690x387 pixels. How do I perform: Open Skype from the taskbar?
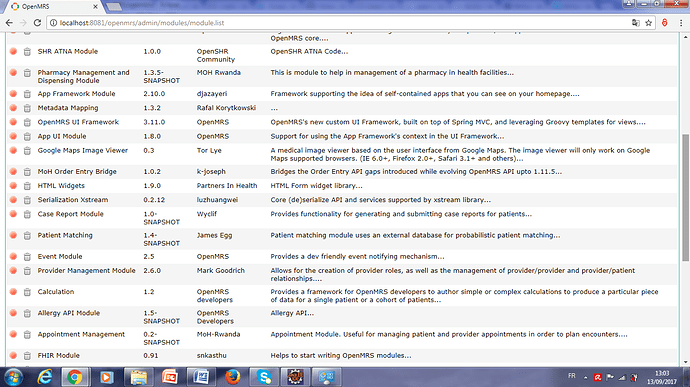(264, 377)
